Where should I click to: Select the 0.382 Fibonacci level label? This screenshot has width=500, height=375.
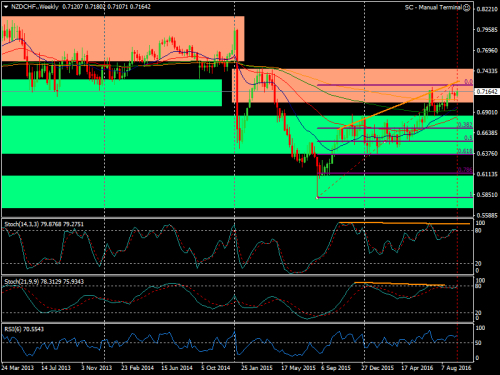pyautogui.click(x=465, y=125)
